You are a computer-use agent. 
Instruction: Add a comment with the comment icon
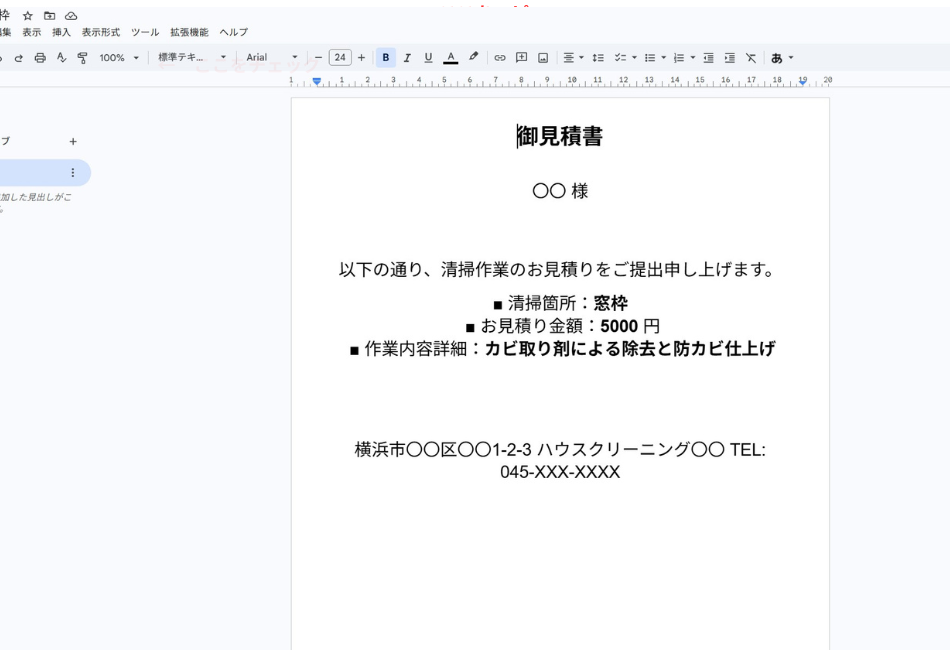coord(521,57)
